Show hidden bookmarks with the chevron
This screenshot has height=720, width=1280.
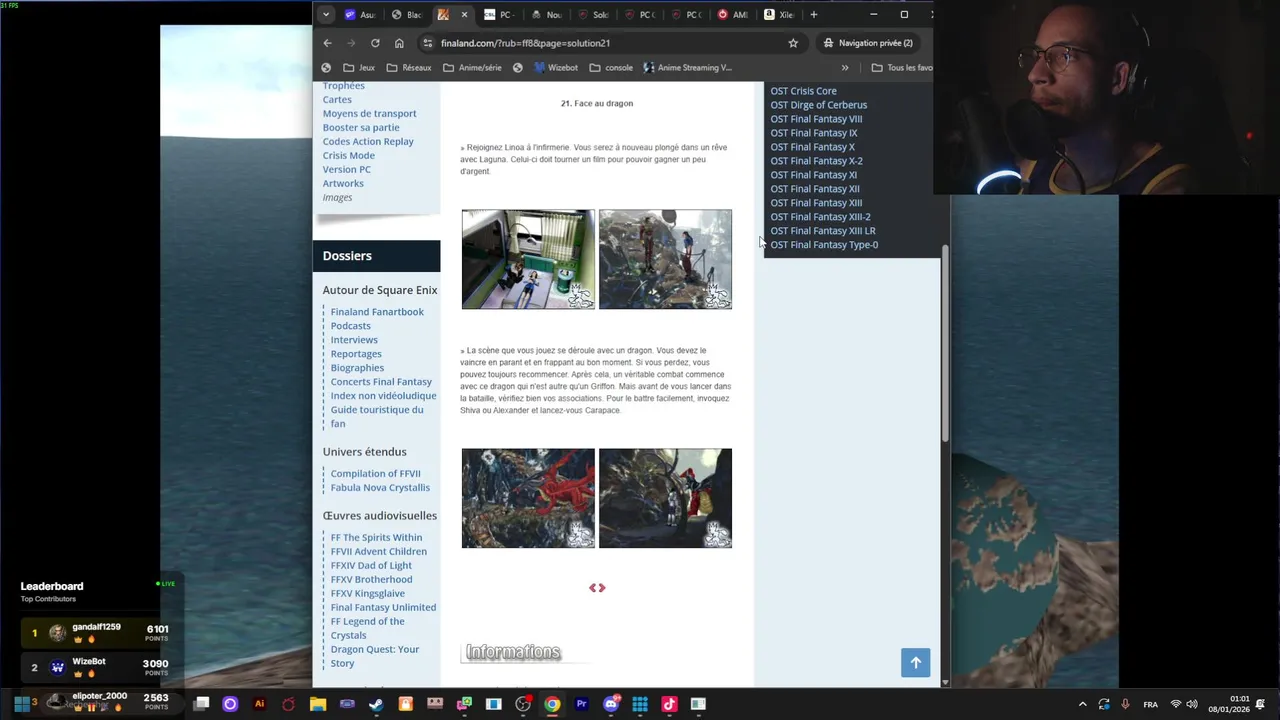(x=845, y=68)
